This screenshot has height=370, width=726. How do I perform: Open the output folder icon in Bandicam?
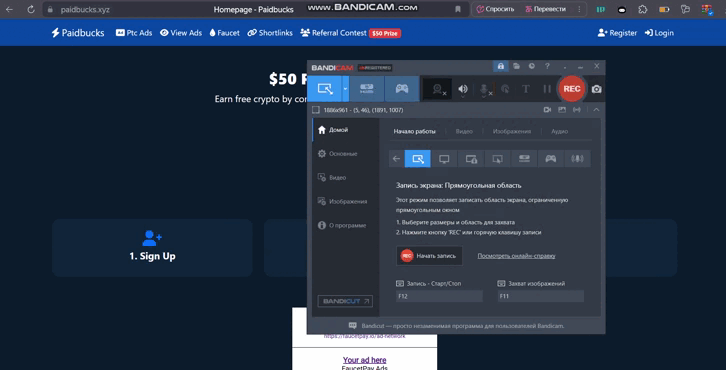[x=516, y=66]
